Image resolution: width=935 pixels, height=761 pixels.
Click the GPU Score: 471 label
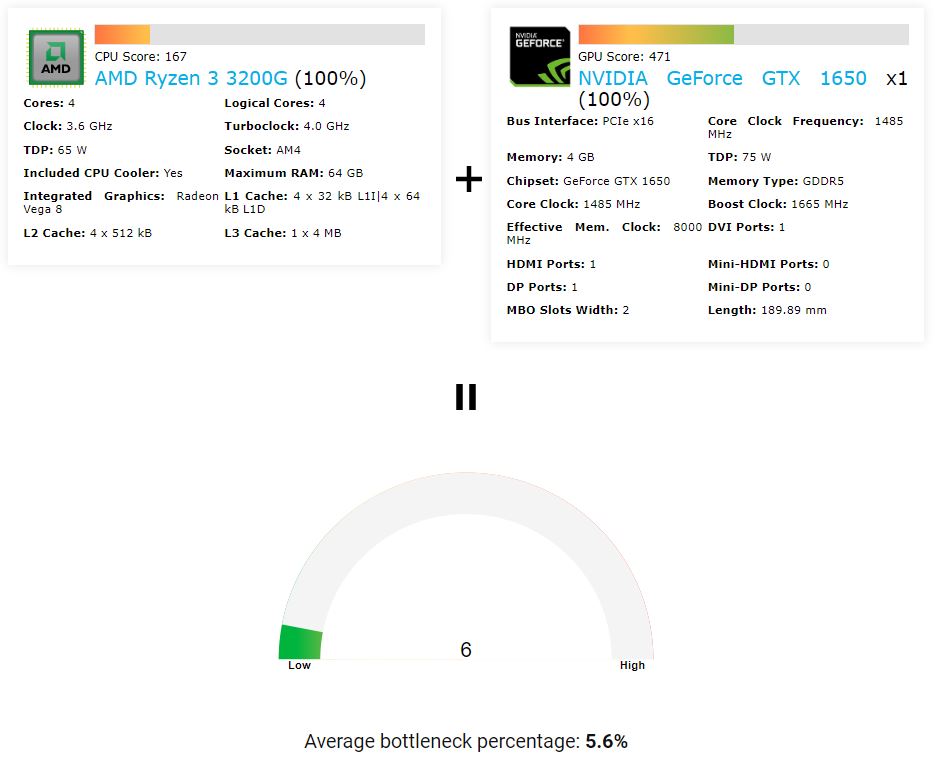tap(624, 57)
